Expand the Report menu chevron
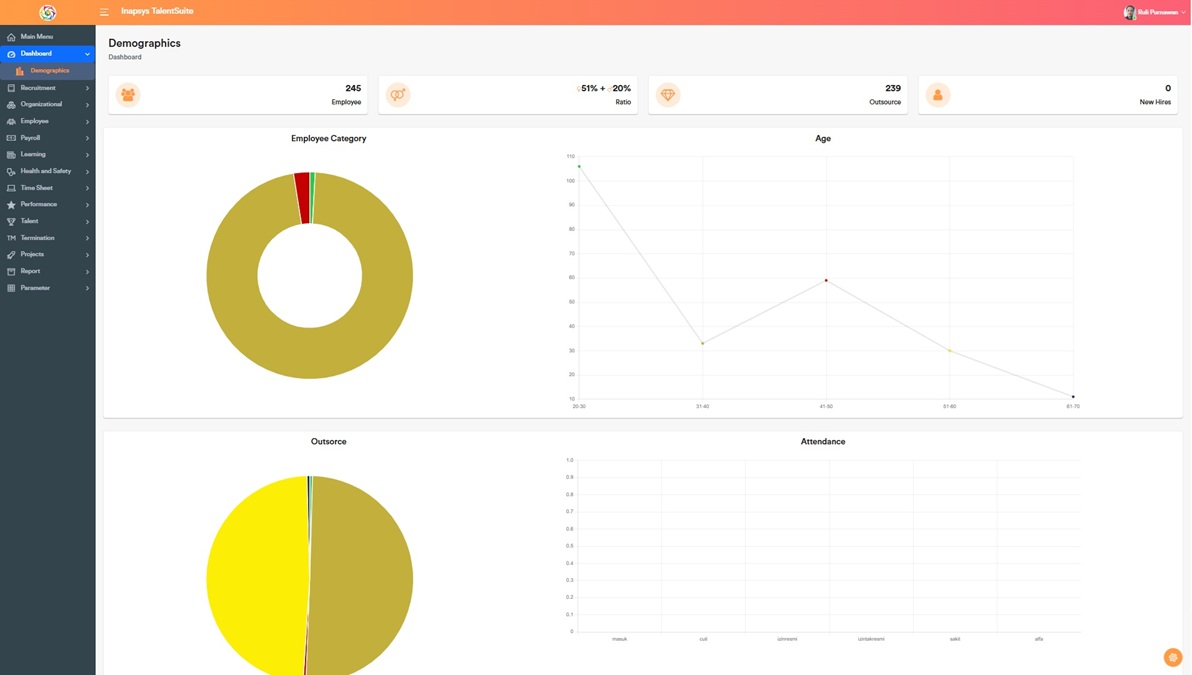 [87, 272]
